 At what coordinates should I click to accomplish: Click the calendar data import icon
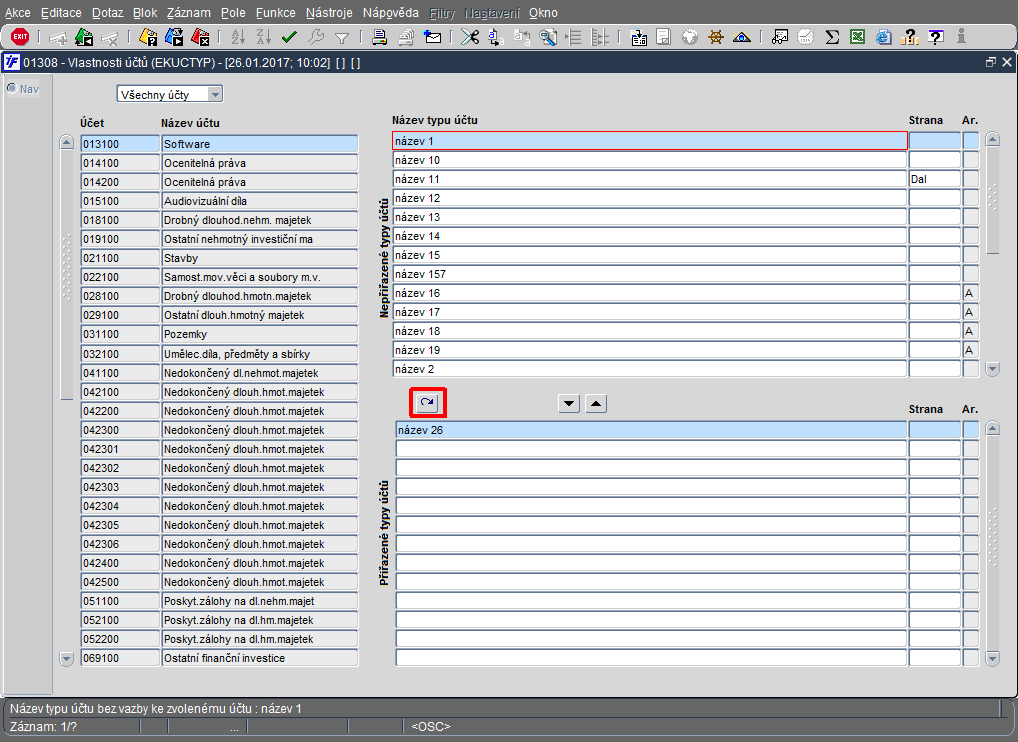(639, 37)
